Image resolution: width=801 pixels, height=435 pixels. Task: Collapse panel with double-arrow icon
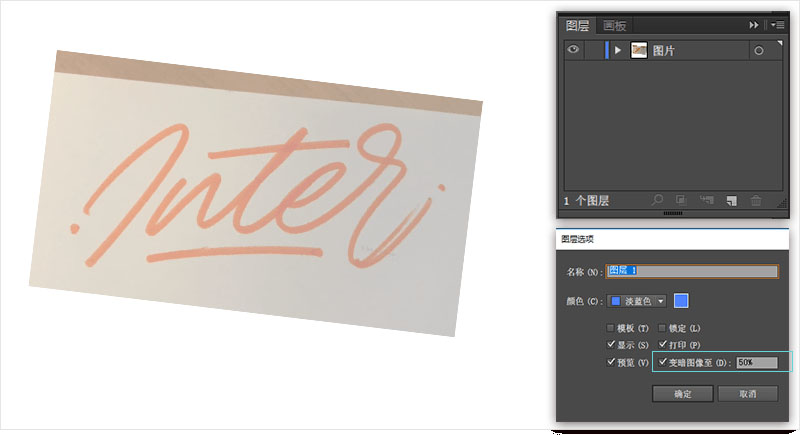click(753, 25)
